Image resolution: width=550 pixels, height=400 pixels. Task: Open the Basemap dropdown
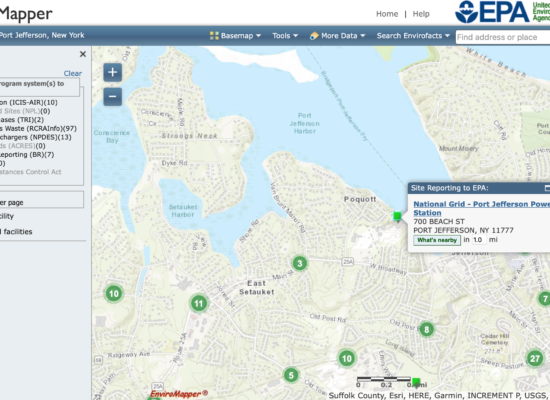pos(235,36)
